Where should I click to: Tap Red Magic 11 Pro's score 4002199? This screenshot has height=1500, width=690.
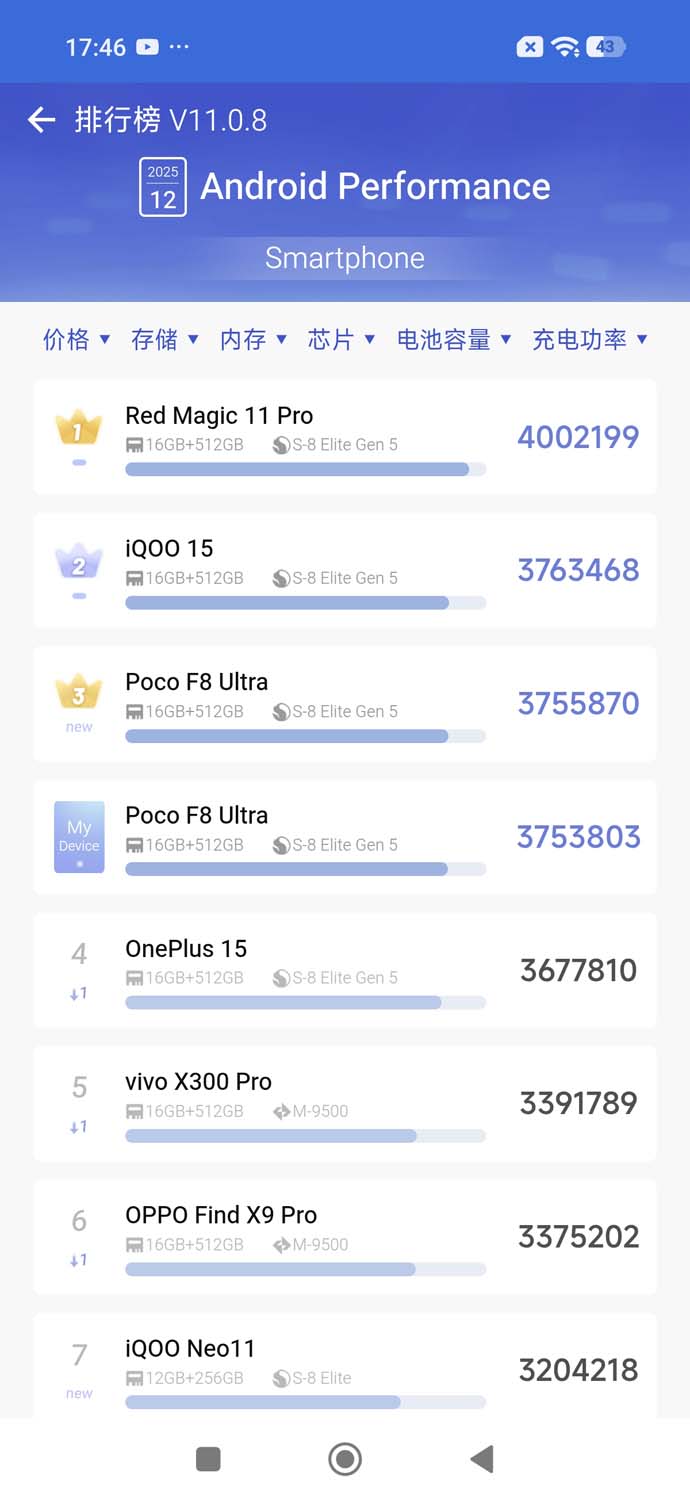point(578,437)
